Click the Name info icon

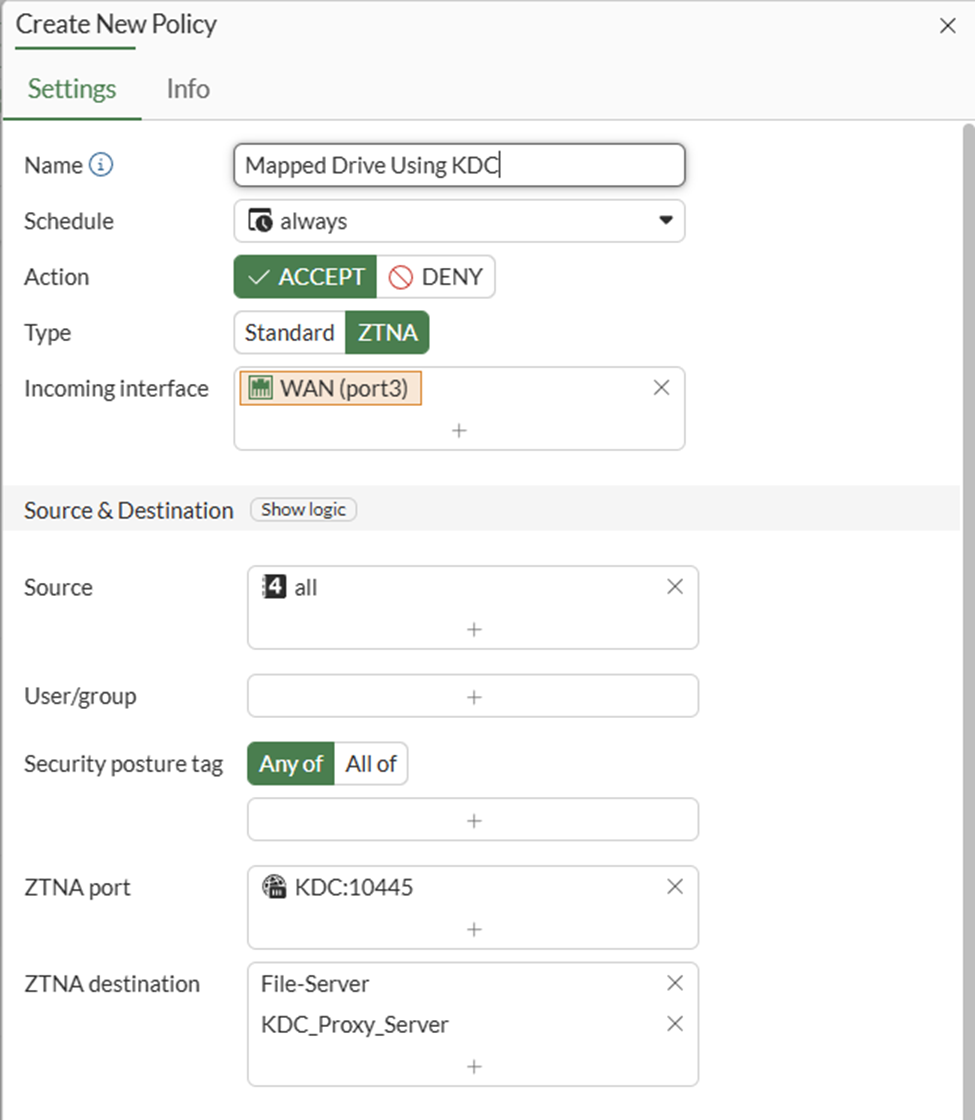(101, 166)
